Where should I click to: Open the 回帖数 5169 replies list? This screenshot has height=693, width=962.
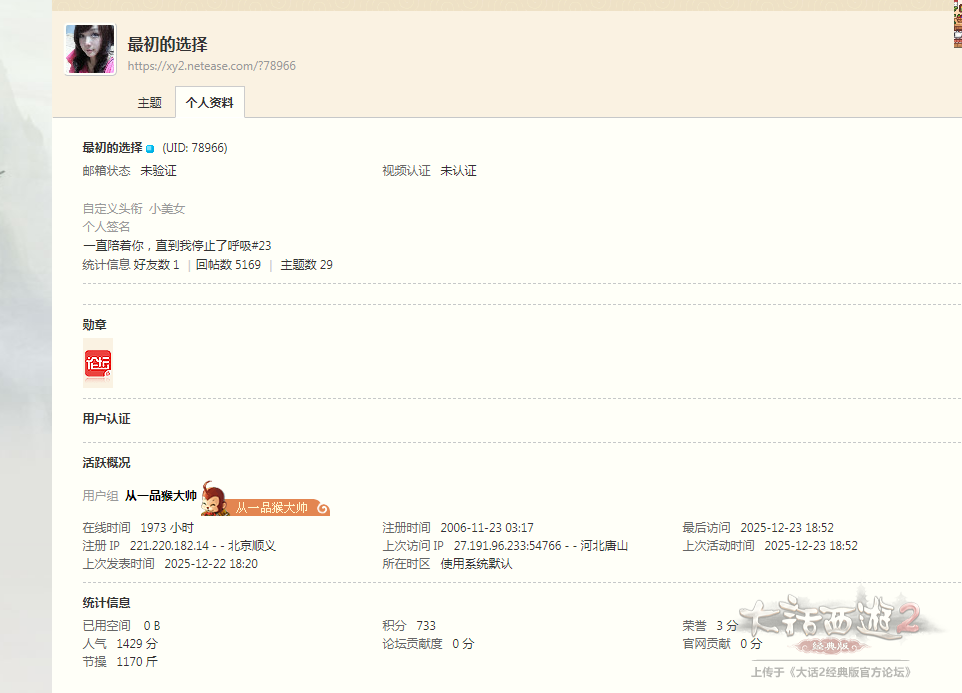pos(228,265)
